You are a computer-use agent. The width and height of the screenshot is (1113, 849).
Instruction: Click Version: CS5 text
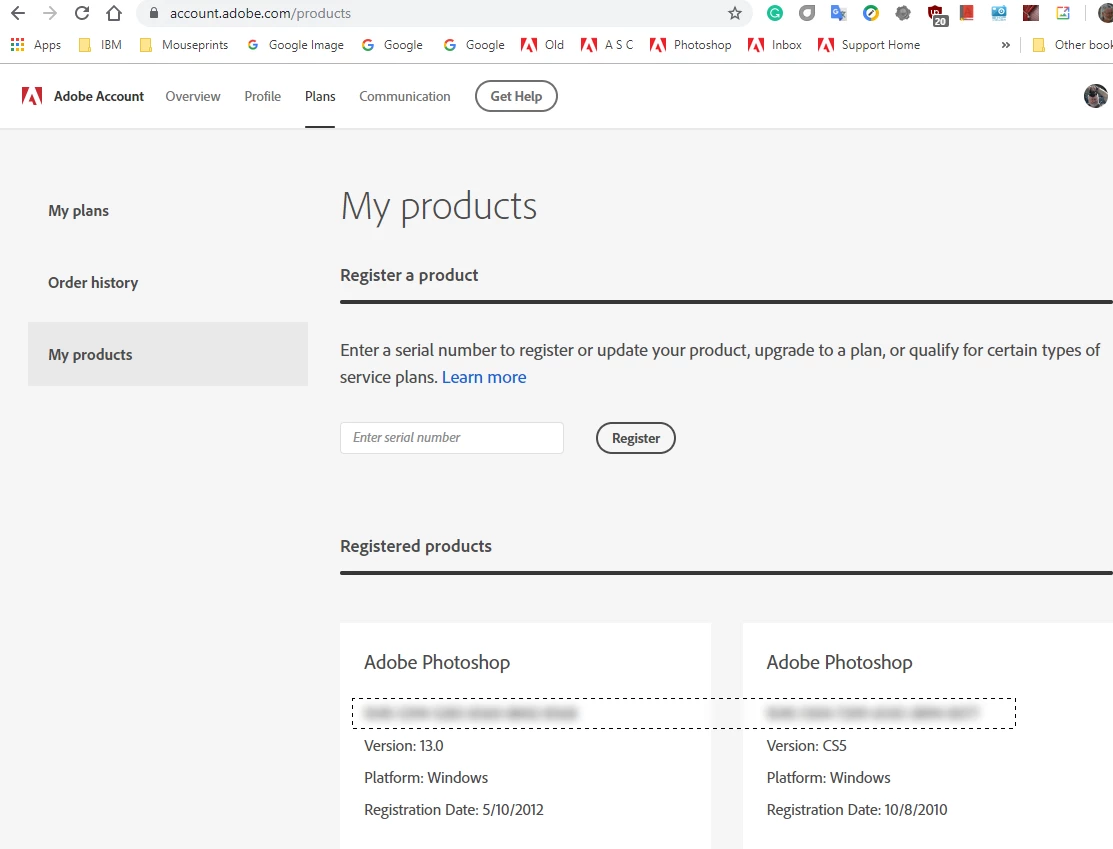(806, 746)
